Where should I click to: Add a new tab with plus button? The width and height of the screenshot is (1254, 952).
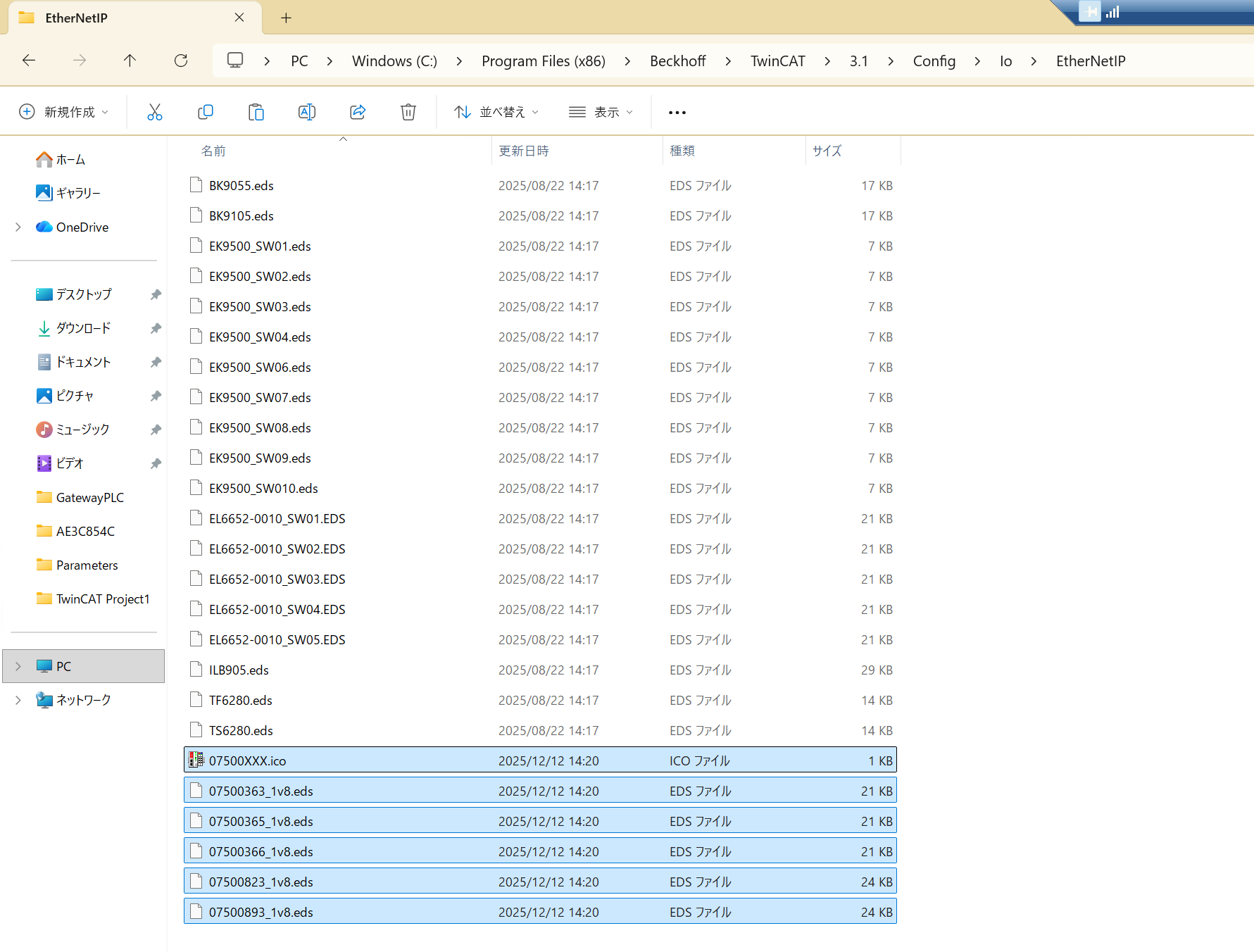[x=286, y=18]
